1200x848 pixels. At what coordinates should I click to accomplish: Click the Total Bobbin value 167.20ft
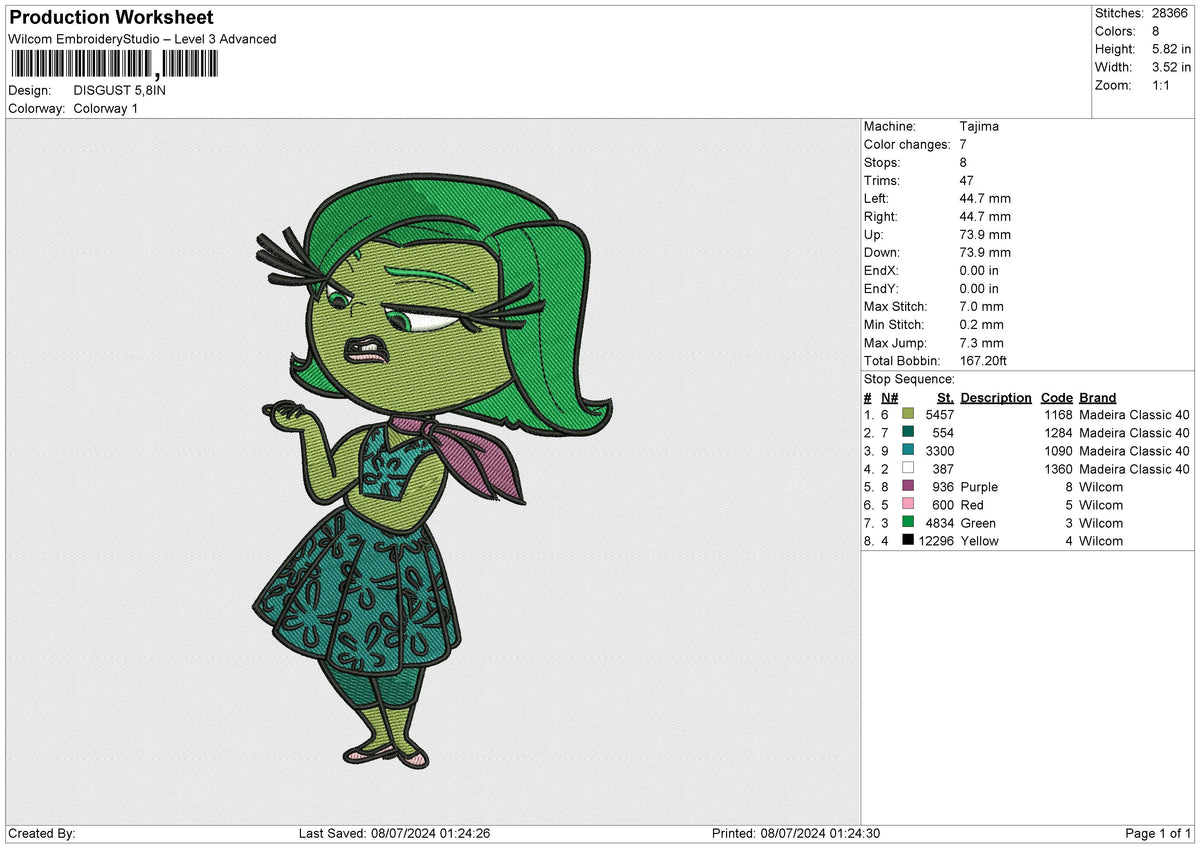click(x=983, y=361)
